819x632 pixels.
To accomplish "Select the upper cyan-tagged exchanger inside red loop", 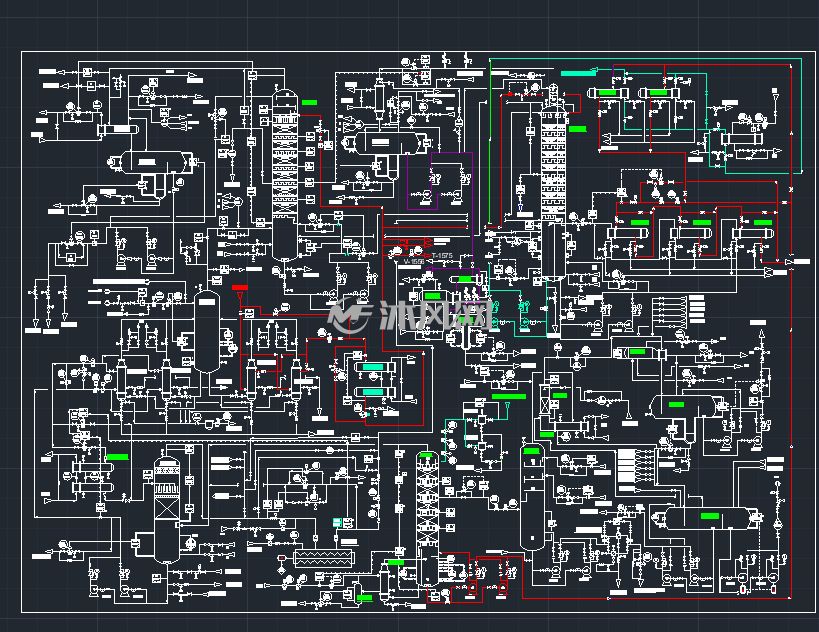I will (374, 367).
